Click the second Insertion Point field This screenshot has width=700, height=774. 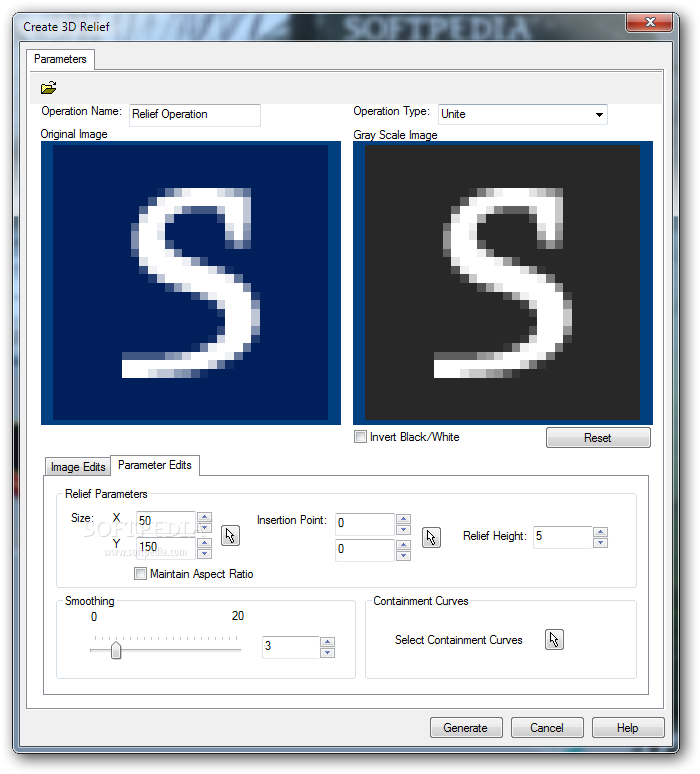pyautogui.click(x=365, y=549)
